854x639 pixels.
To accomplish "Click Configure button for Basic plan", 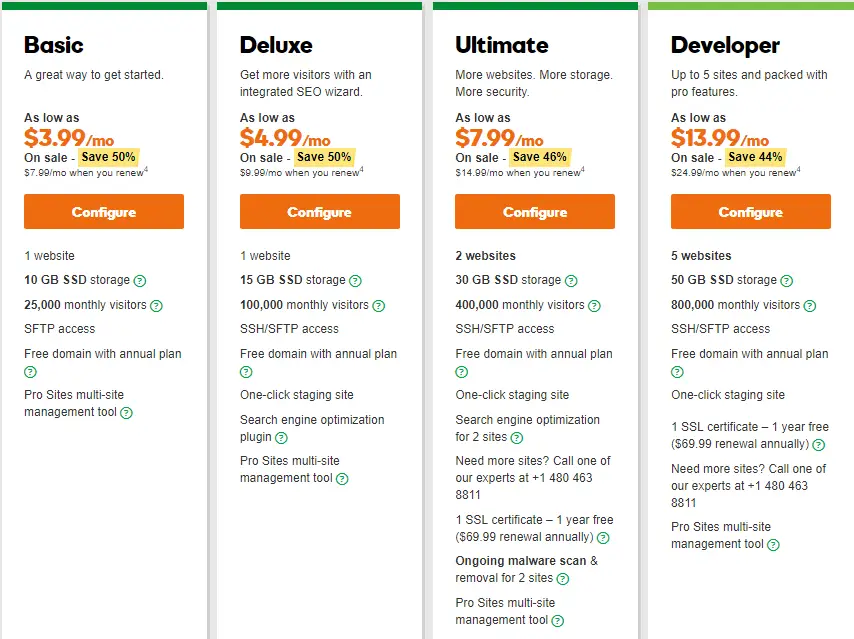I will tap(103, 211).
